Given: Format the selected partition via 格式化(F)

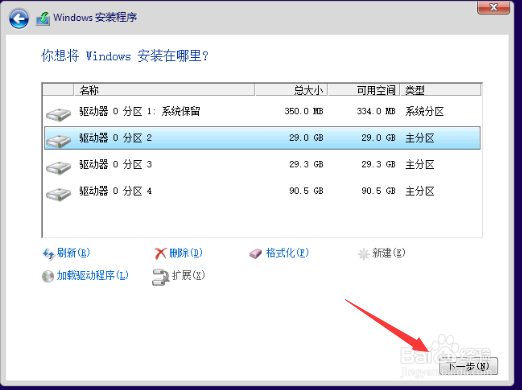Looking at the screenshot, I should tap(287, 253).
